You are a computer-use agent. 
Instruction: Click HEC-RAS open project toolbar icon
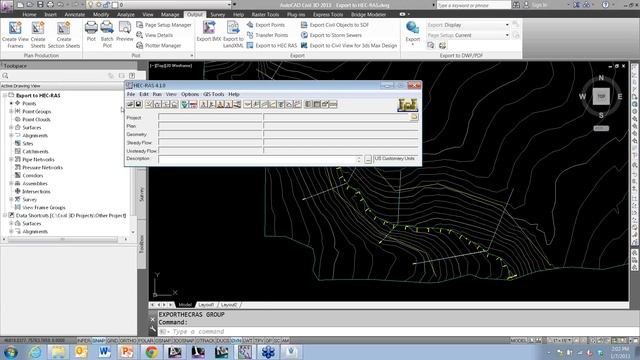(130, 104)
